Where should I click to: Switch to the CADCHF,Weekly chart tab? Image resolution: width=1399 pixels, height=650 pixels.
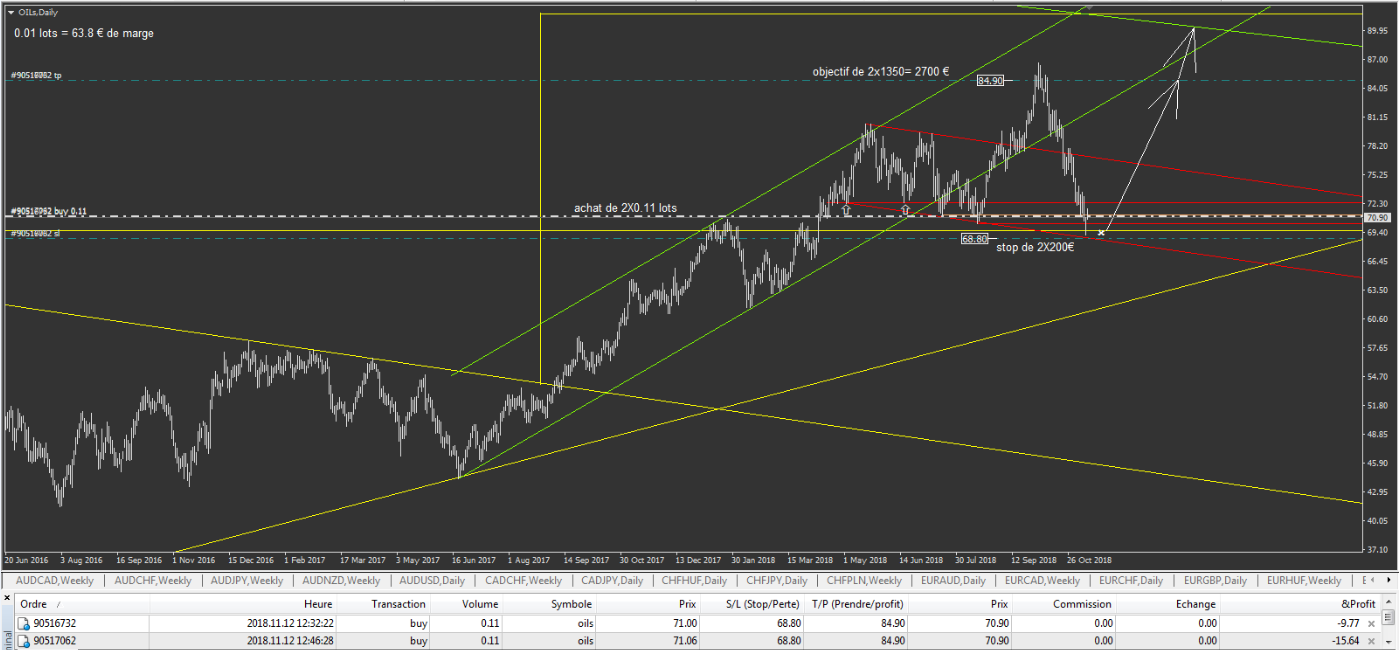[523, 581]
